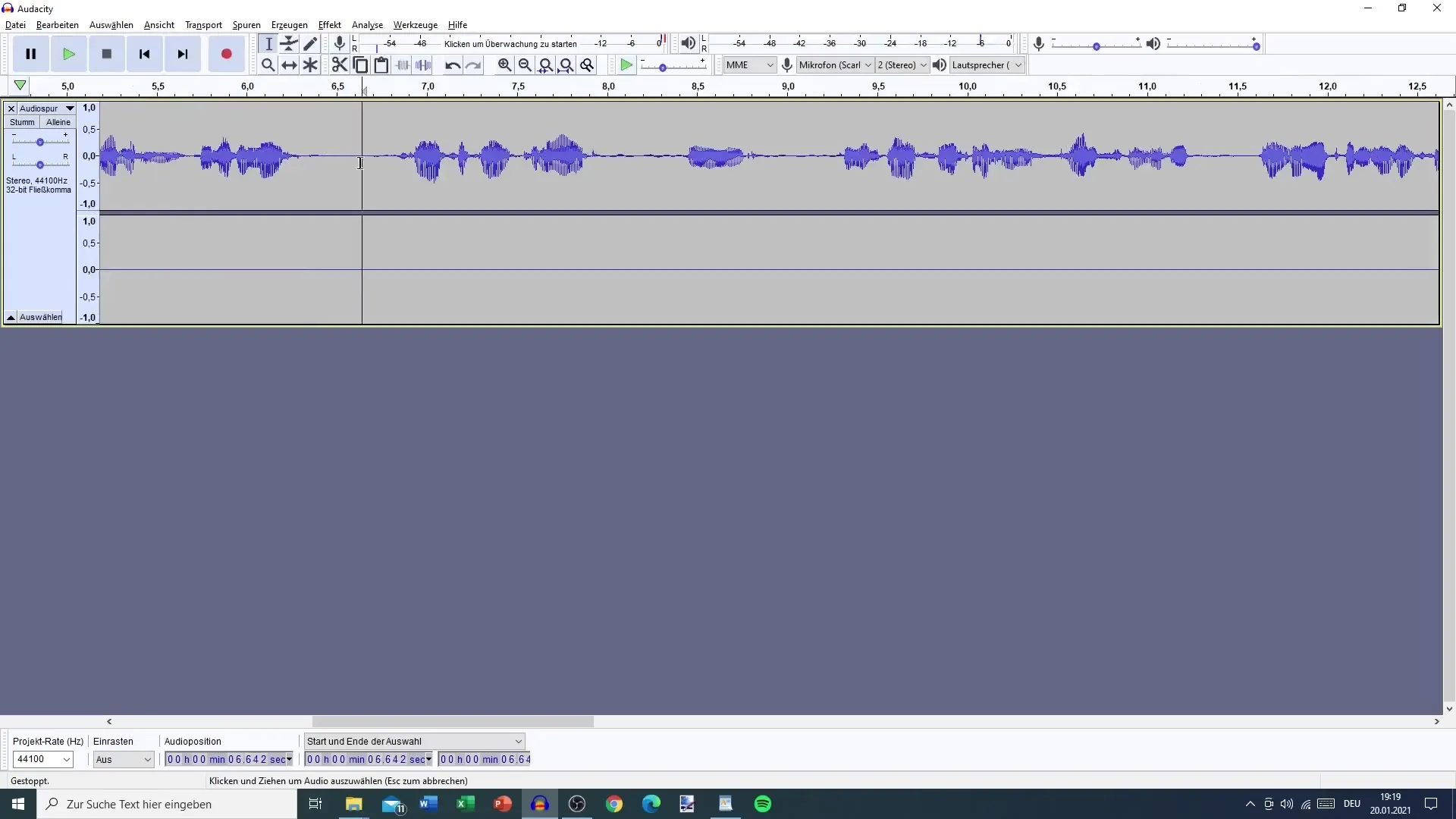
Task: Click the playback meter speaker icon
Action: (x=688, y=44)
